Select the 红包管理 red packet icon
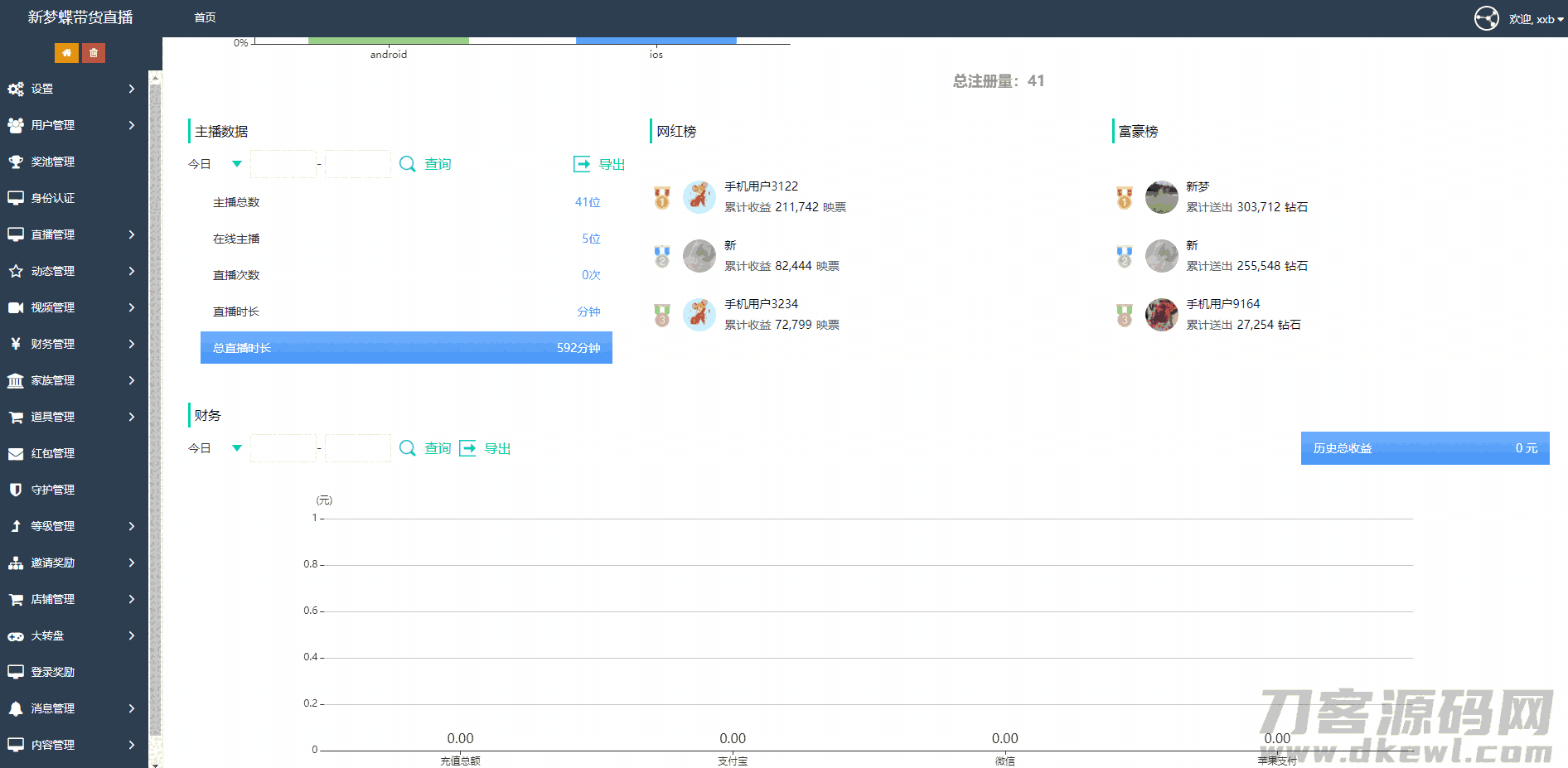This screenshot has height=768, width=1568. (16, 453)
